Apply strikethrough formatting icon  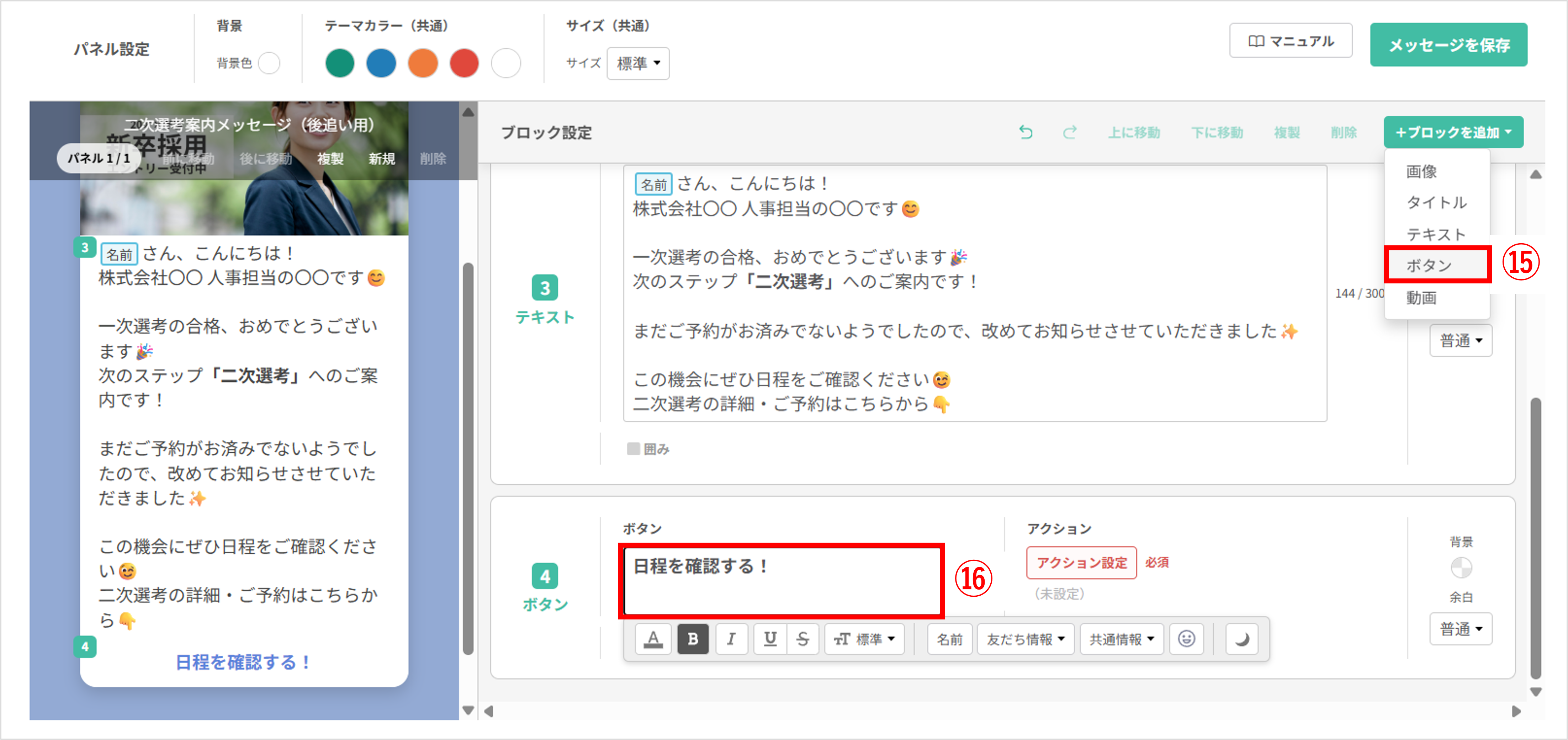point(802,638)
